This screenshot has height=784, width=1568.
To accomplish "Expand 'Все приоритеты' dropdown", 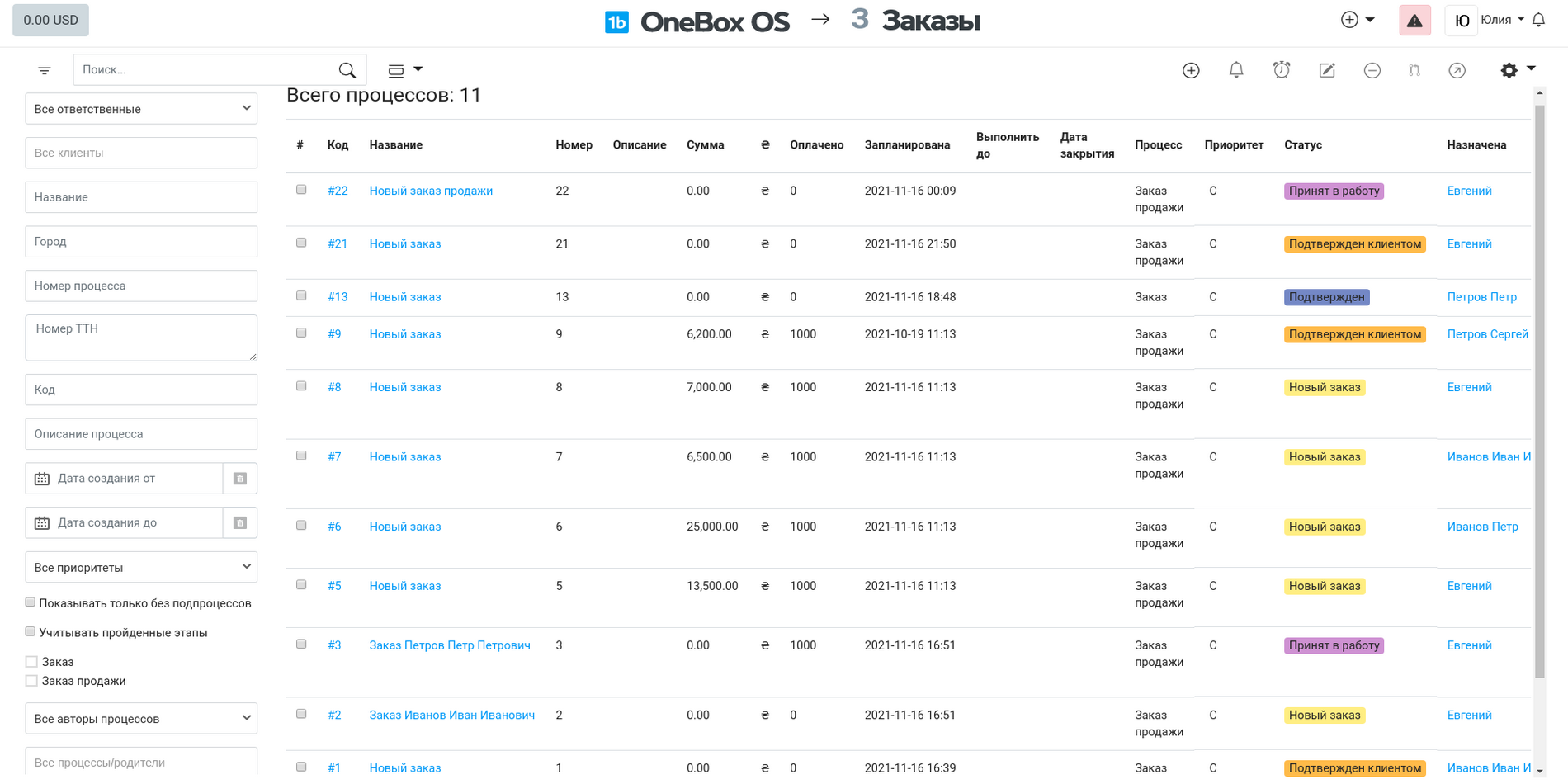I will pos(141,567).
